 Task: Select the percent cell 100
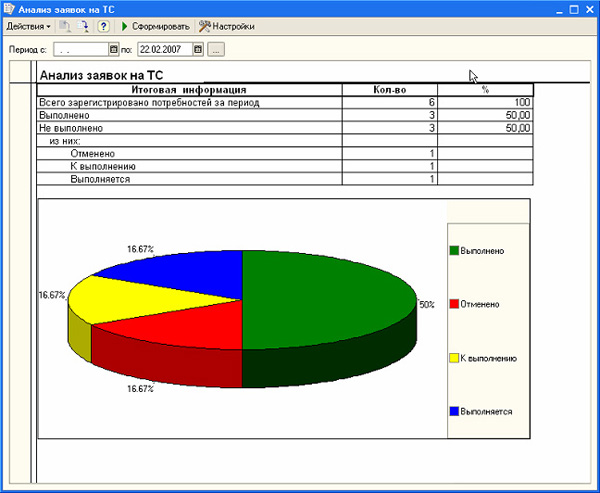coord(485,103)
